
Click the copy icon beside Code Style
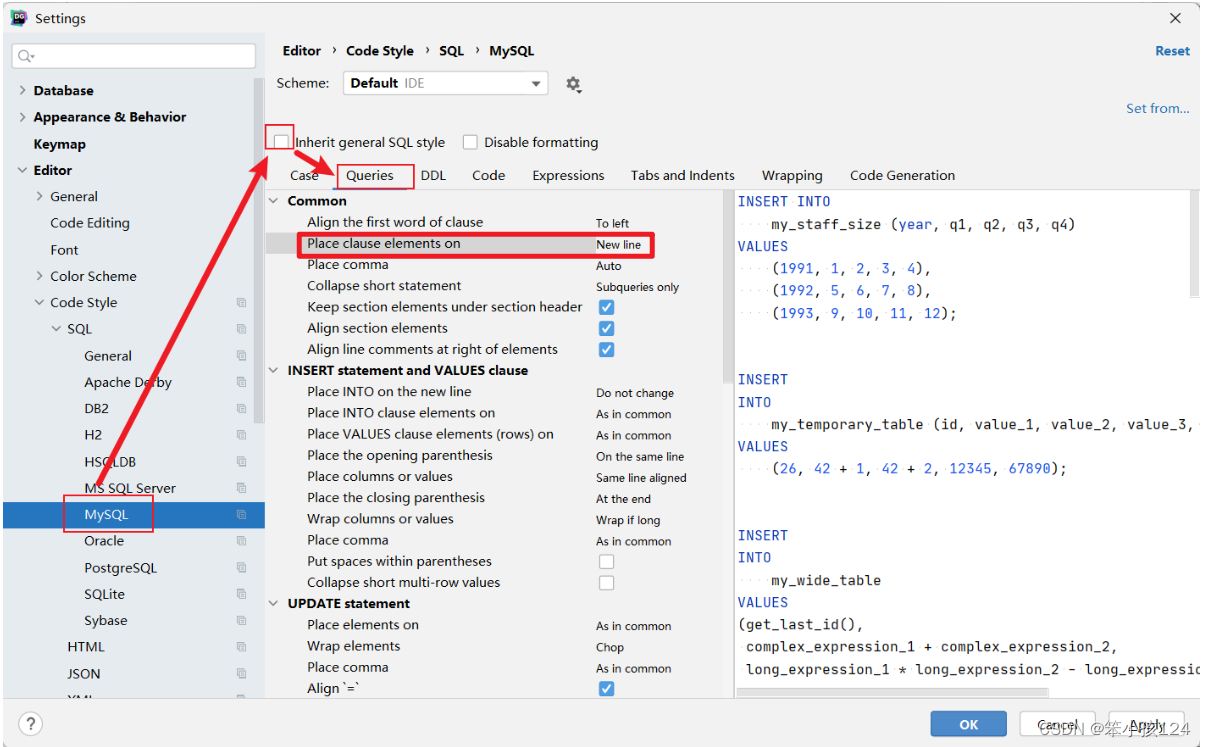click(x=241, y=303)
